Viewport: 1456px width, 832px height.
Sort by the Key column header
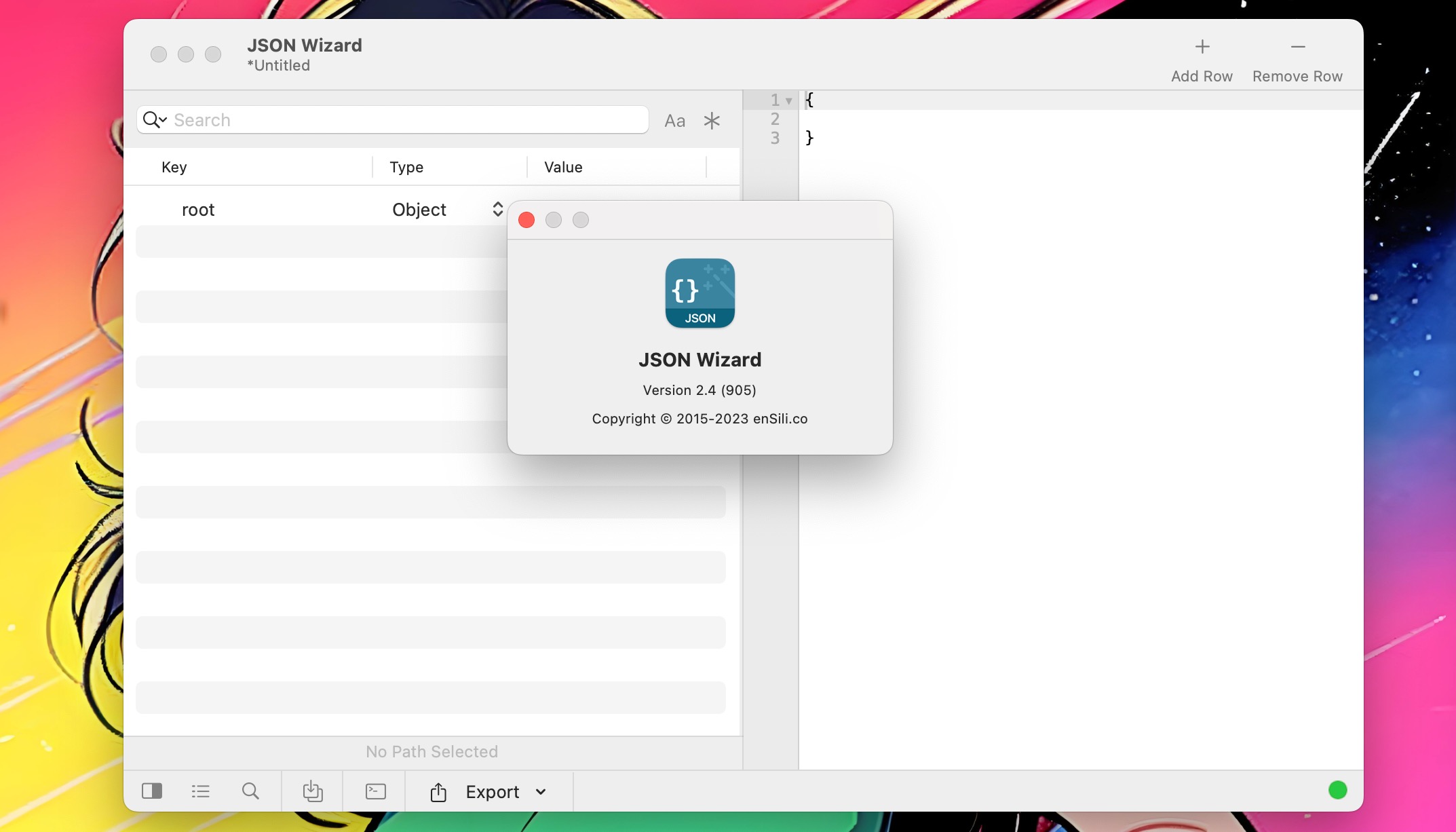pyautogui.click(x=174, y=167)
